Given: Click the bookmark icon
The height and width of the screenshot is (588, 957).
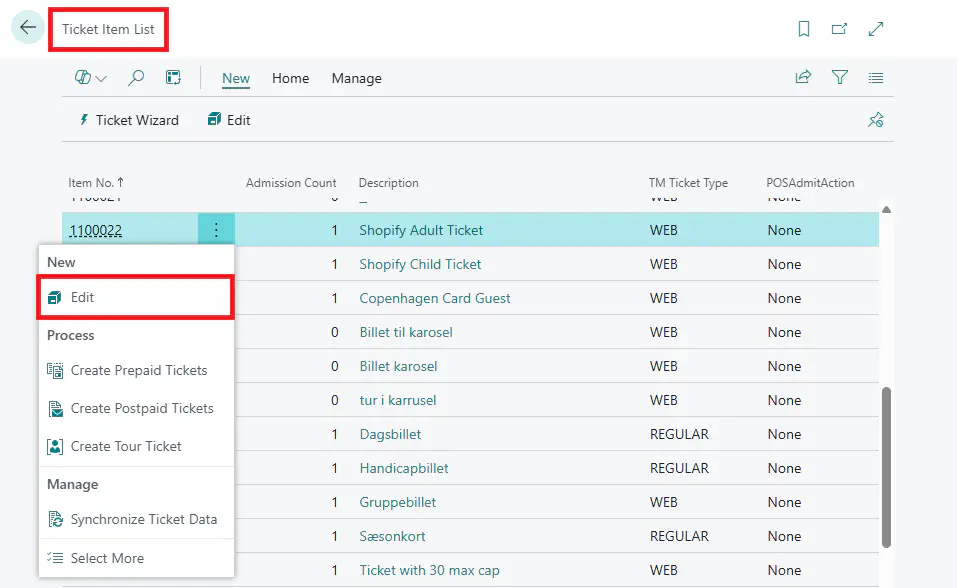Looking at the screenshot, I should [804, 29].
